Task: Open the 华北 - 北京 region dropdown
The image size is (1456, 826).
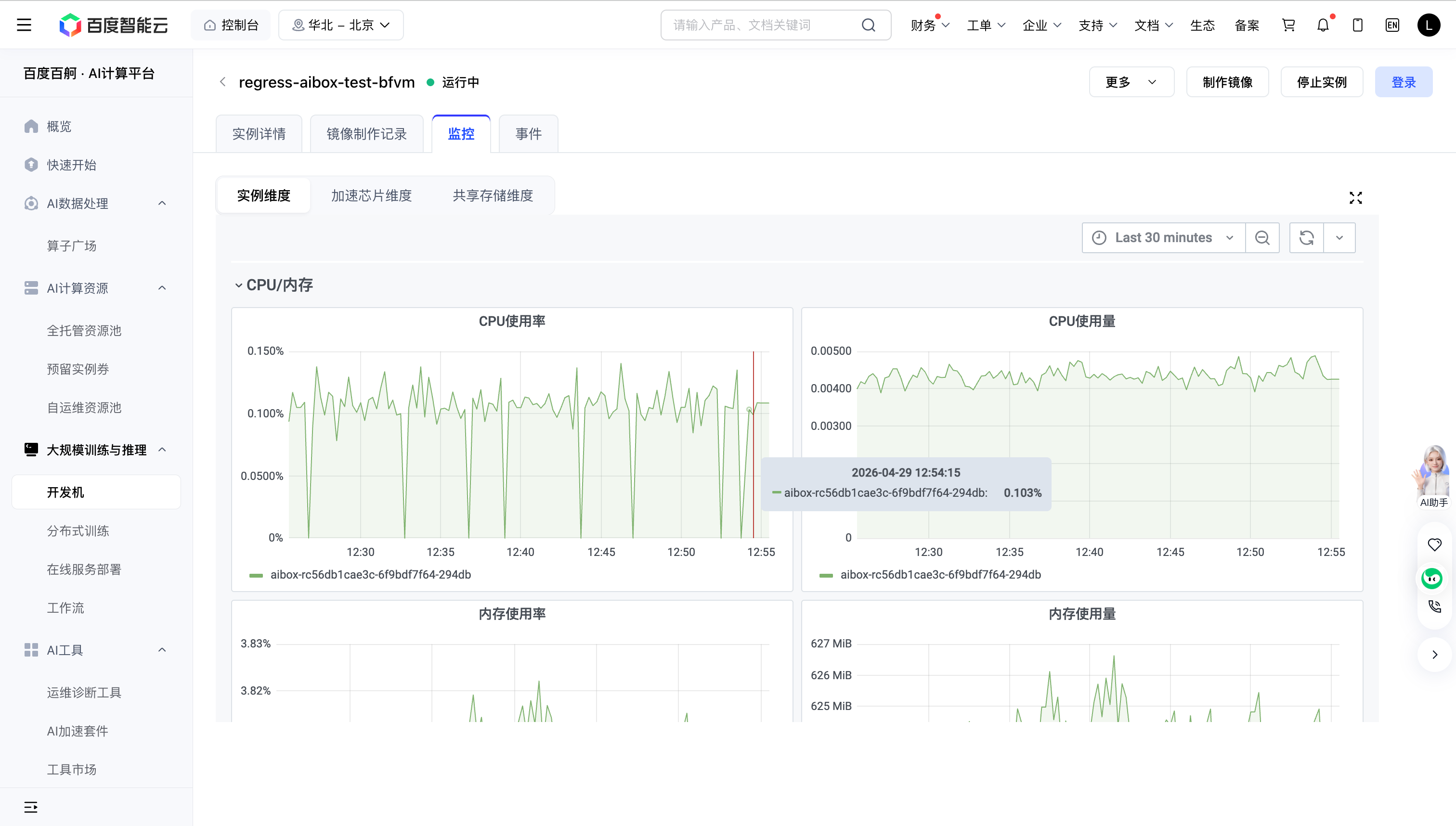Action: (341, 25)
